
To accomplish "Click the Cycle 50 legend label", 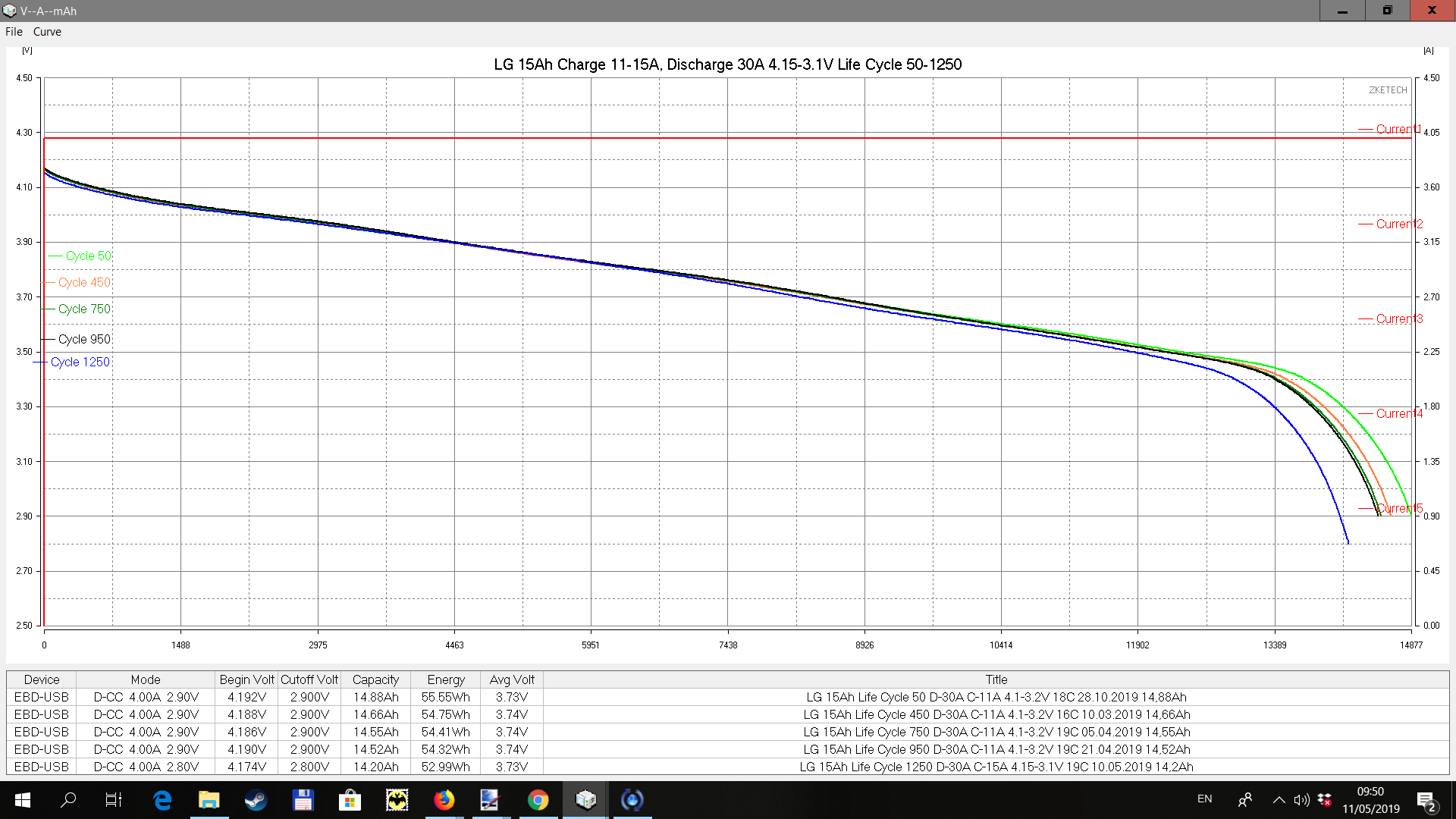I will 88,256.
